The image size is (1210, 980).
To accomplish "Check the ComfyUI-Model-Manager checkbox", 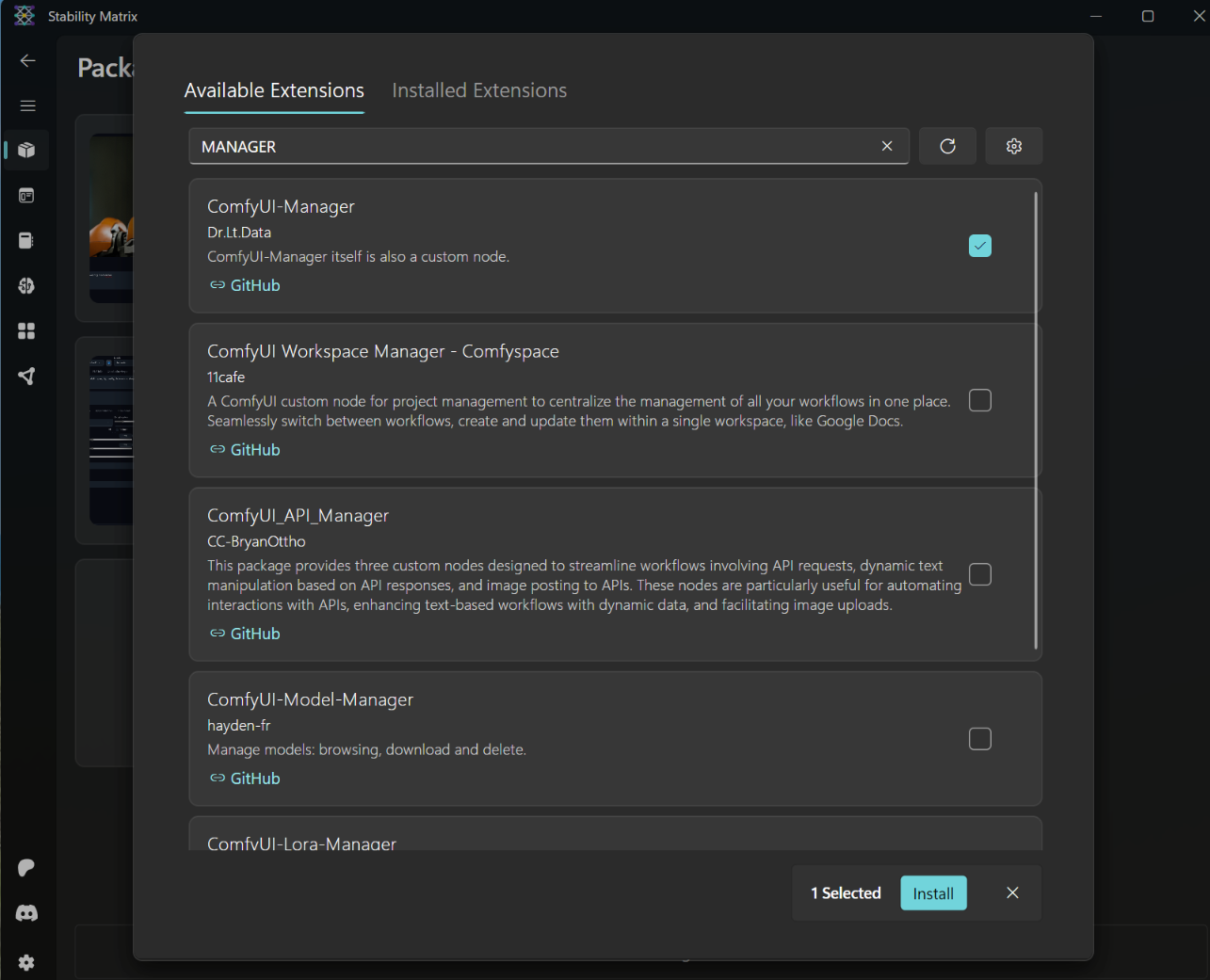I will (x=980, y=739).
